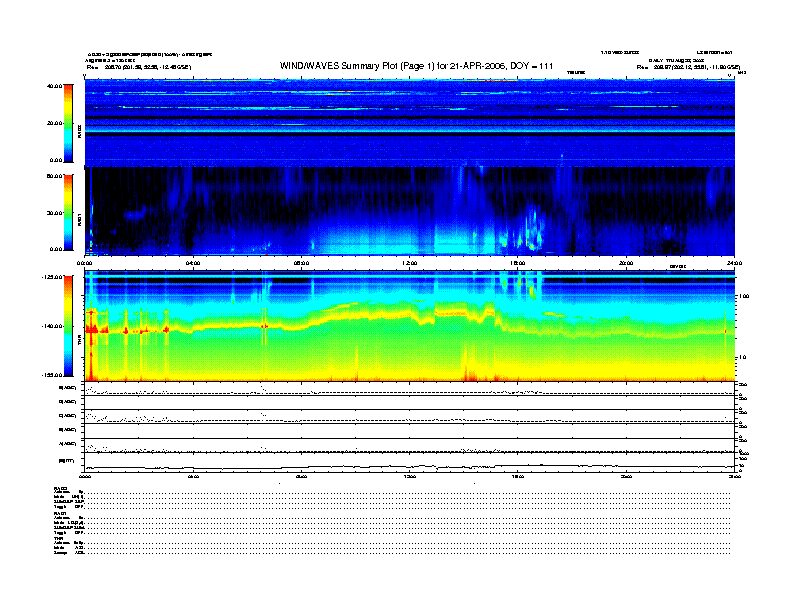
Task: Click the 16:00 tick under RAD1 spectrogram
Action: tap(518, 263)
